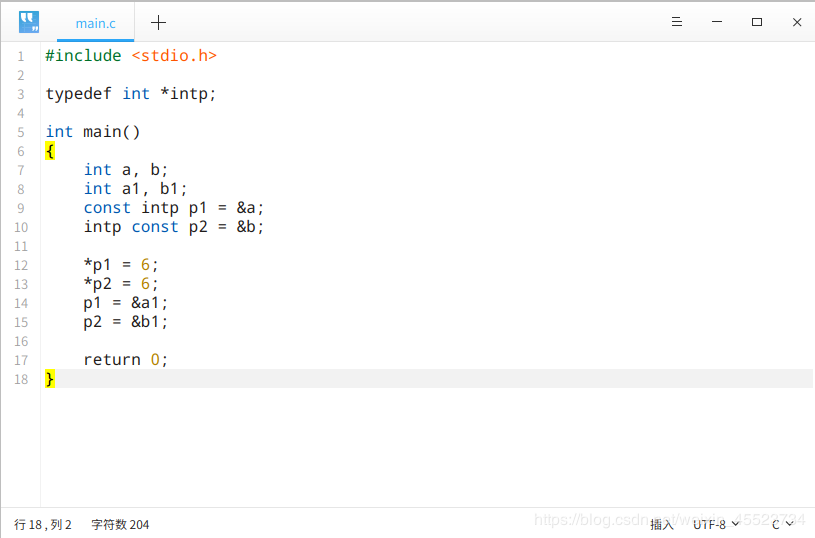Minimize the editor window

tap(717, 22)
